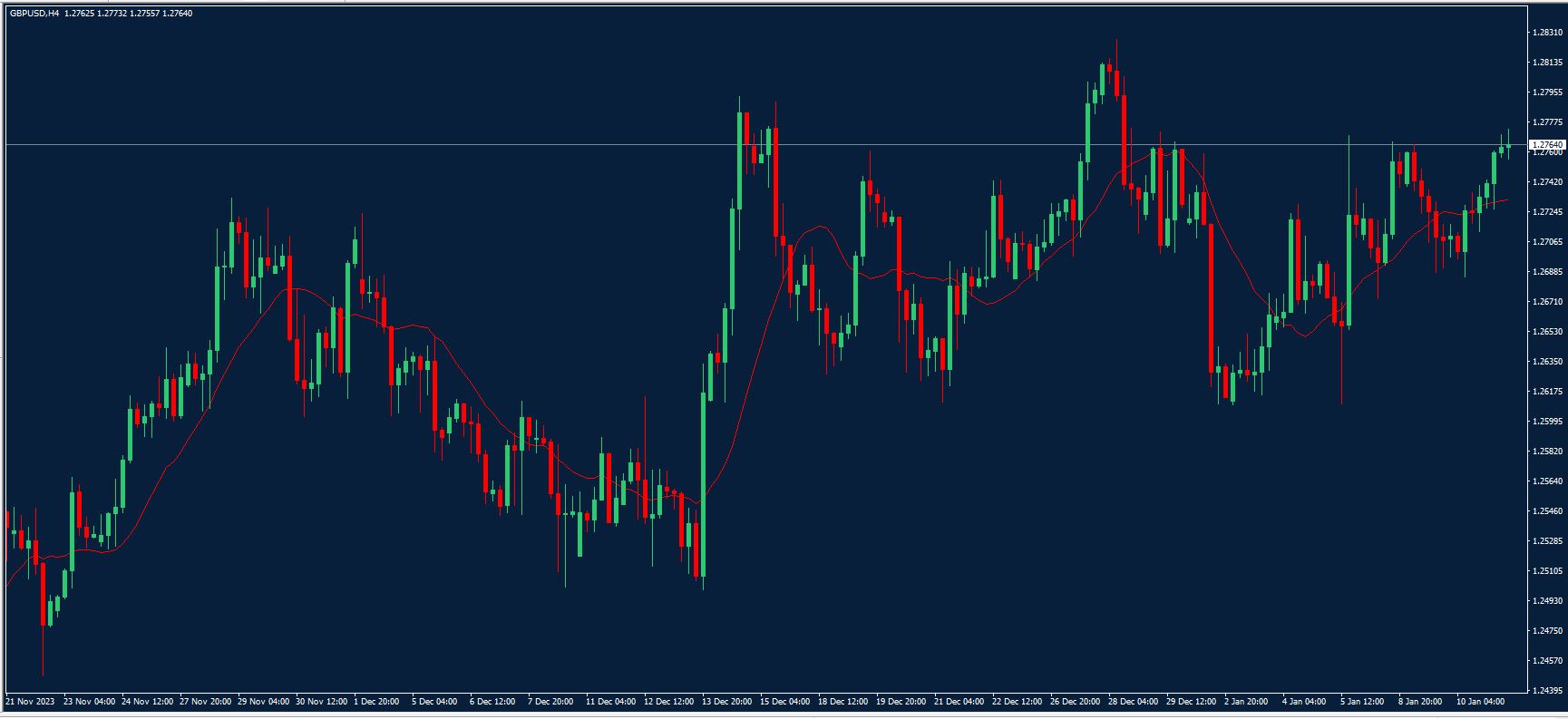Click the 1 Dec 20:00 time label
Viewport: 1568px width, 719px height.
click(378, 702)
